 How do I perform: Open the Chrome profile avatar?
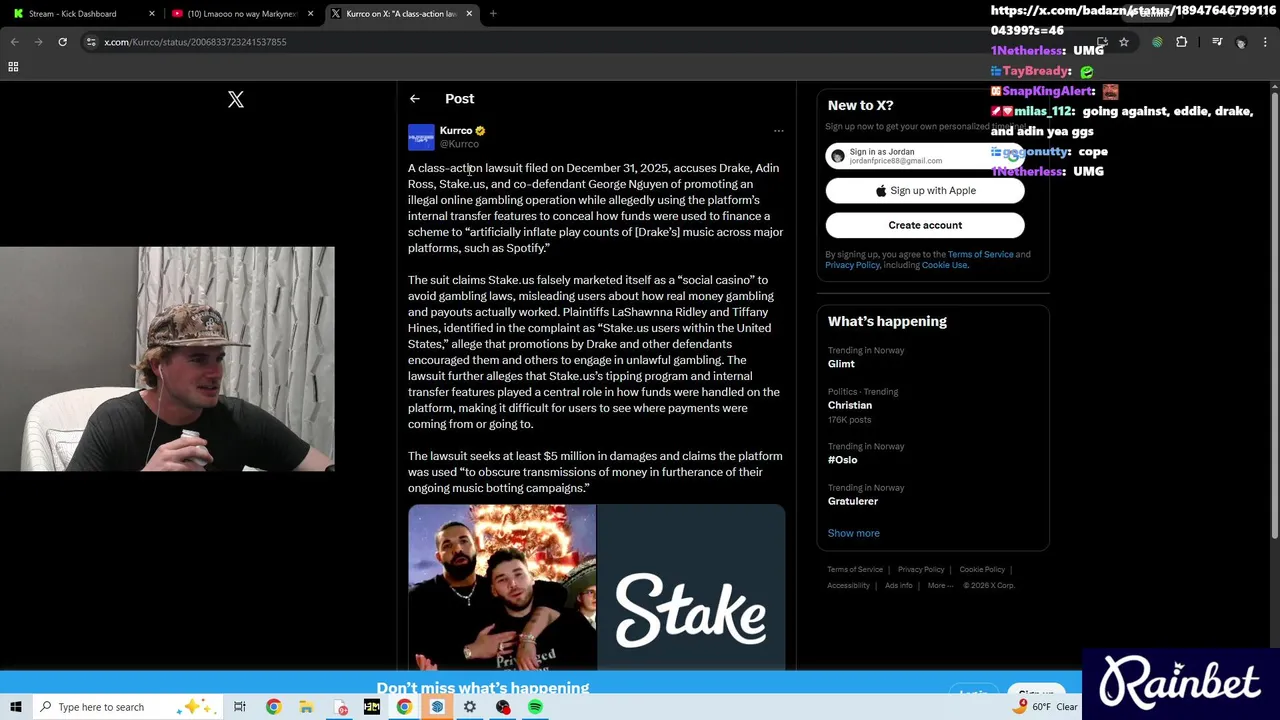pos(1241,42)
